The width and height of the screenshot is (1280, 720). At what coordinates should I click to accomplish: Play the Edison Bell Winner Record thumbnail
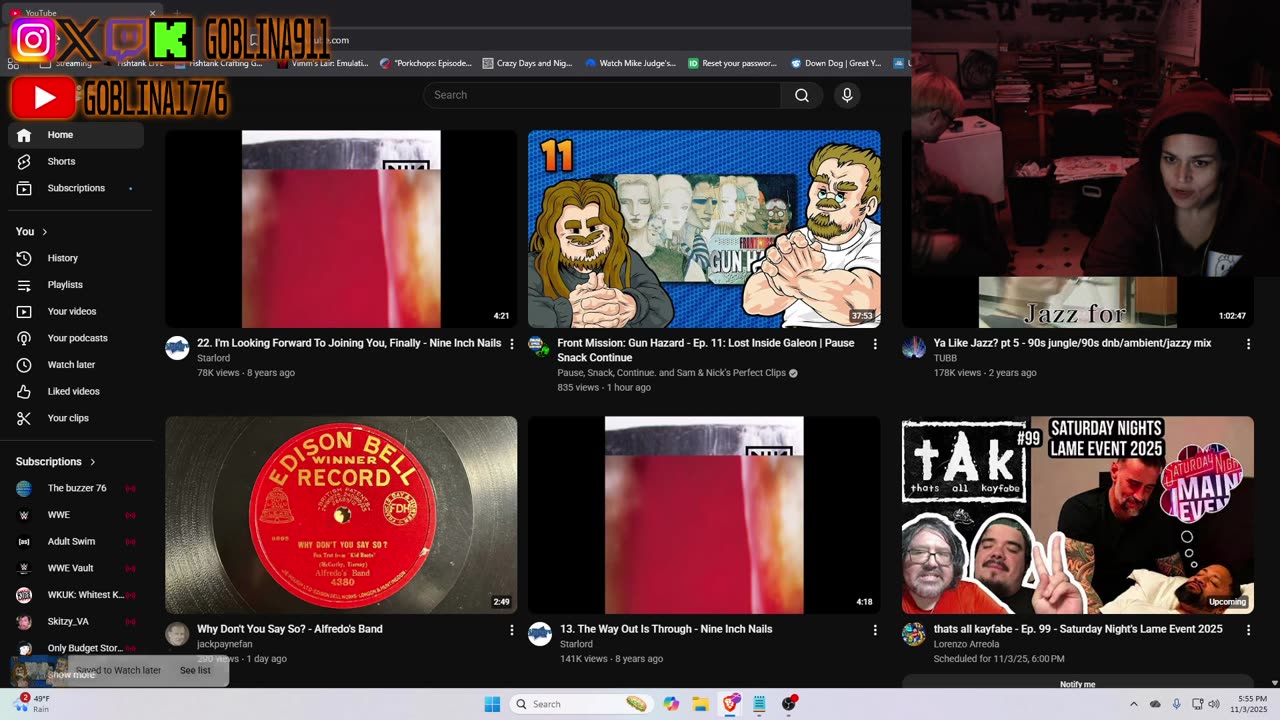341,515
